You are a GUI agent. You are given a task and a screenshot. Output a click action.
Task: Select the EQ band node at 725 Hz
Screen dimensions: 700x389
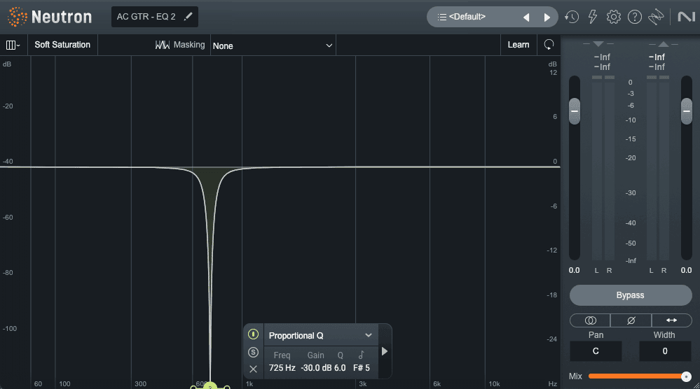coord(210,386)
